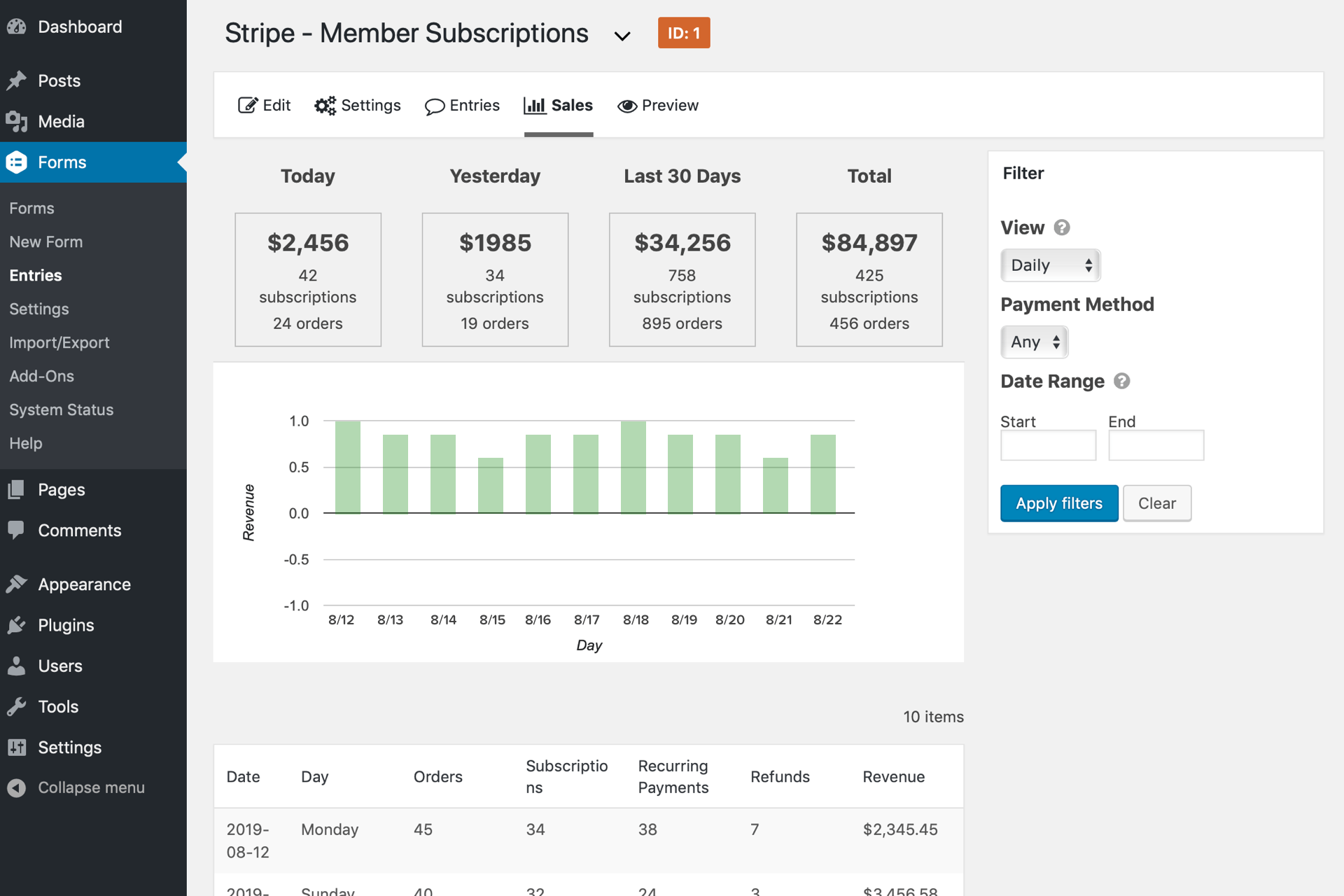Viewport: 1344px width, 896px height.
Task: Click the Collapse menu arrow icon
Action: (x=17, y=787)
